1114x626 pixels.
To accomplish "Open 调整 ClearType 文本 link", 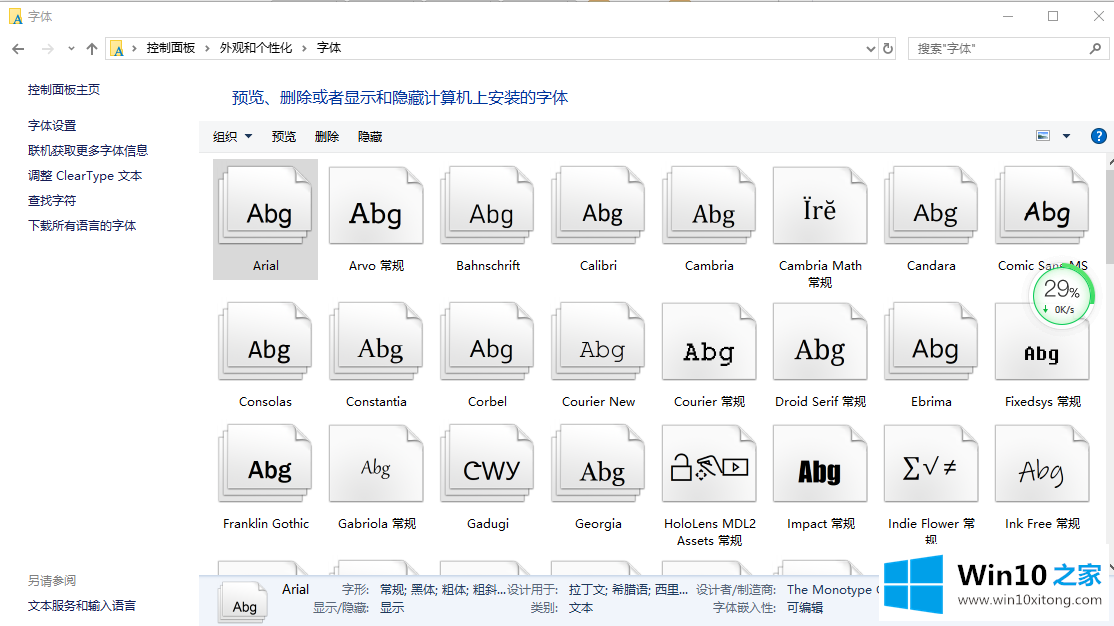I will [x=85, y=176].
